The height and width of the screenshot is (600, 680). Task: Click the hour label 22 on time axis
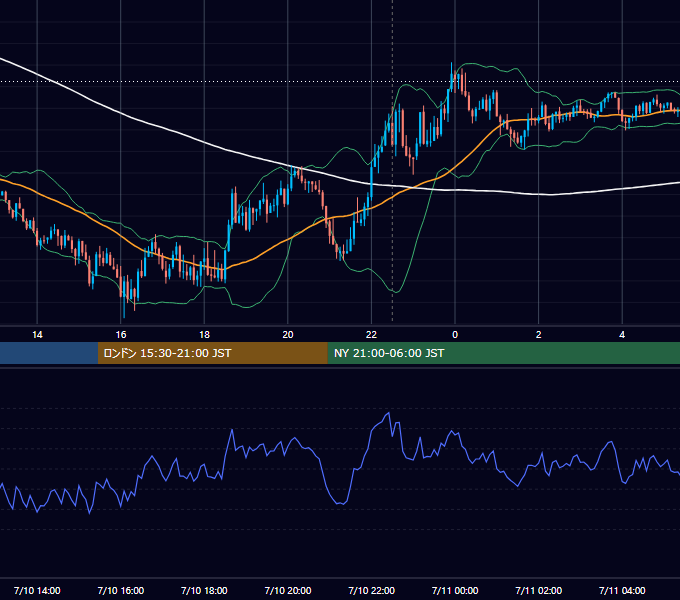pyautogui.click(x=371, y=335)
